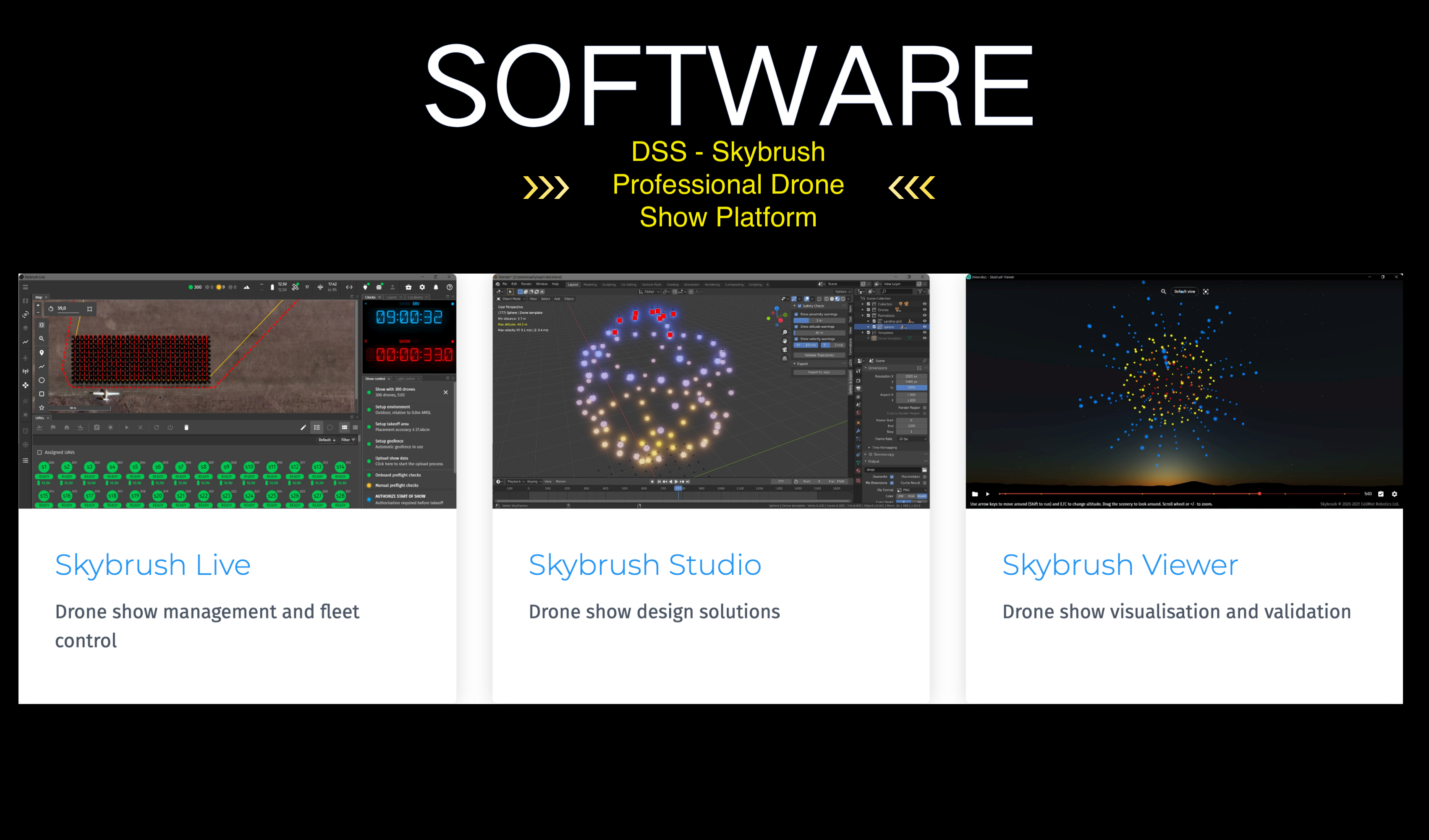Click the return-to-home icon in UAVs toolbar
This screenshot has width=1429, height=840.
67,428
